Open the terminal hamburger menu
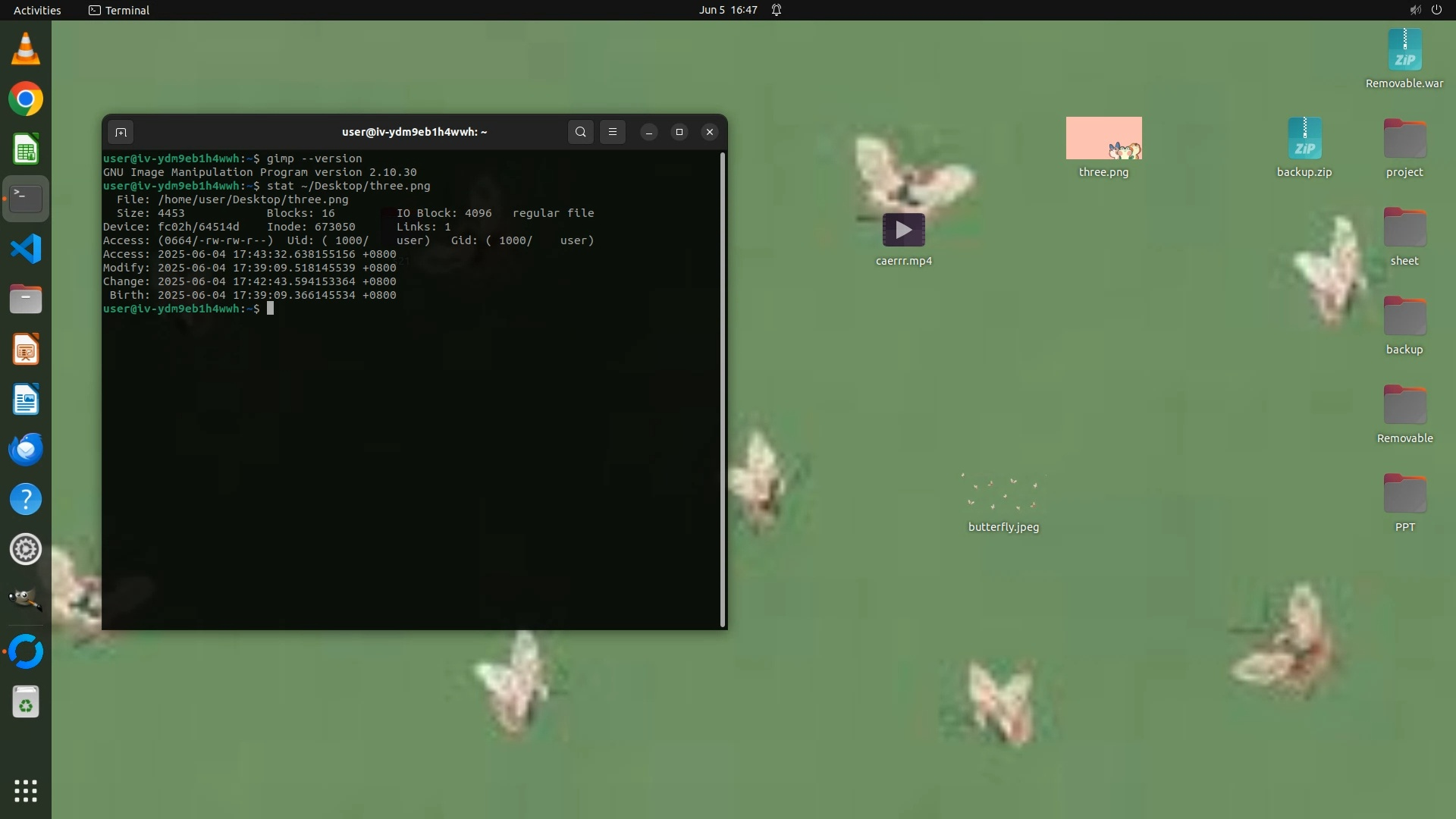The image size is (1456, 819). click(x=613, y=132)
